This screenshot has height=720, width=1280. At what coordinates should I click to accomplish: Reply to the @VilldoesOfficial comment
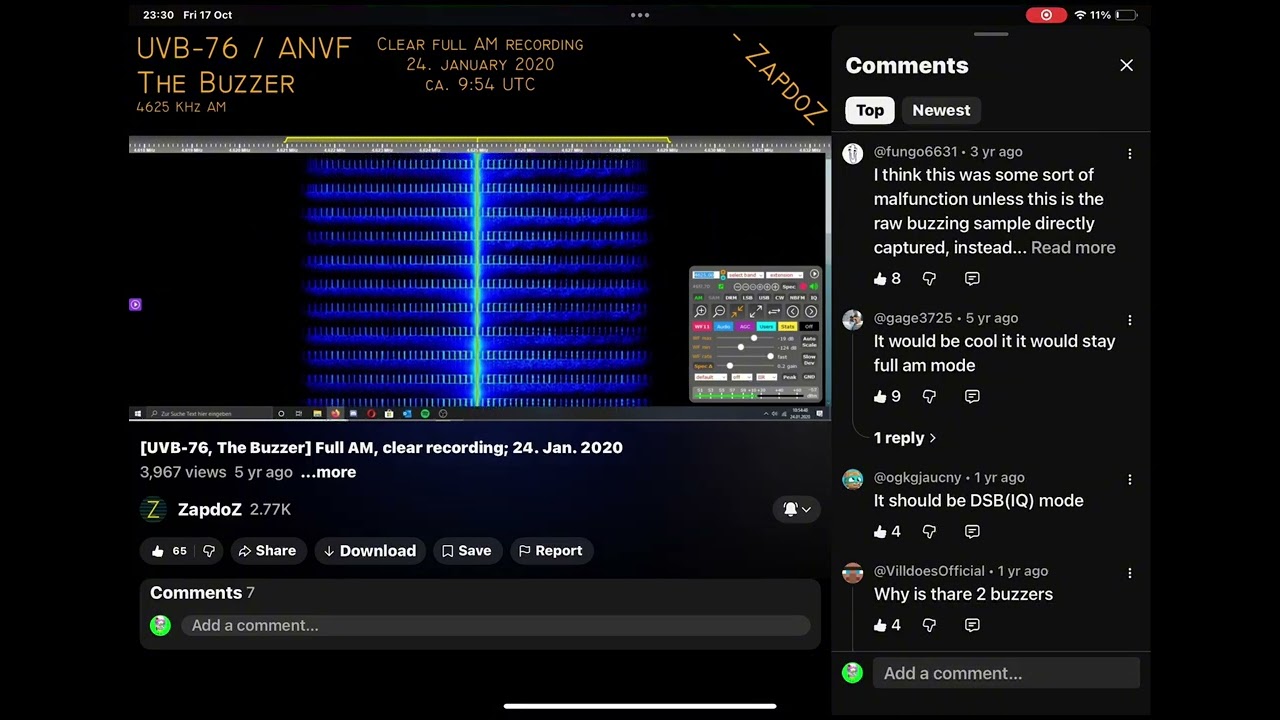[972, 625]
